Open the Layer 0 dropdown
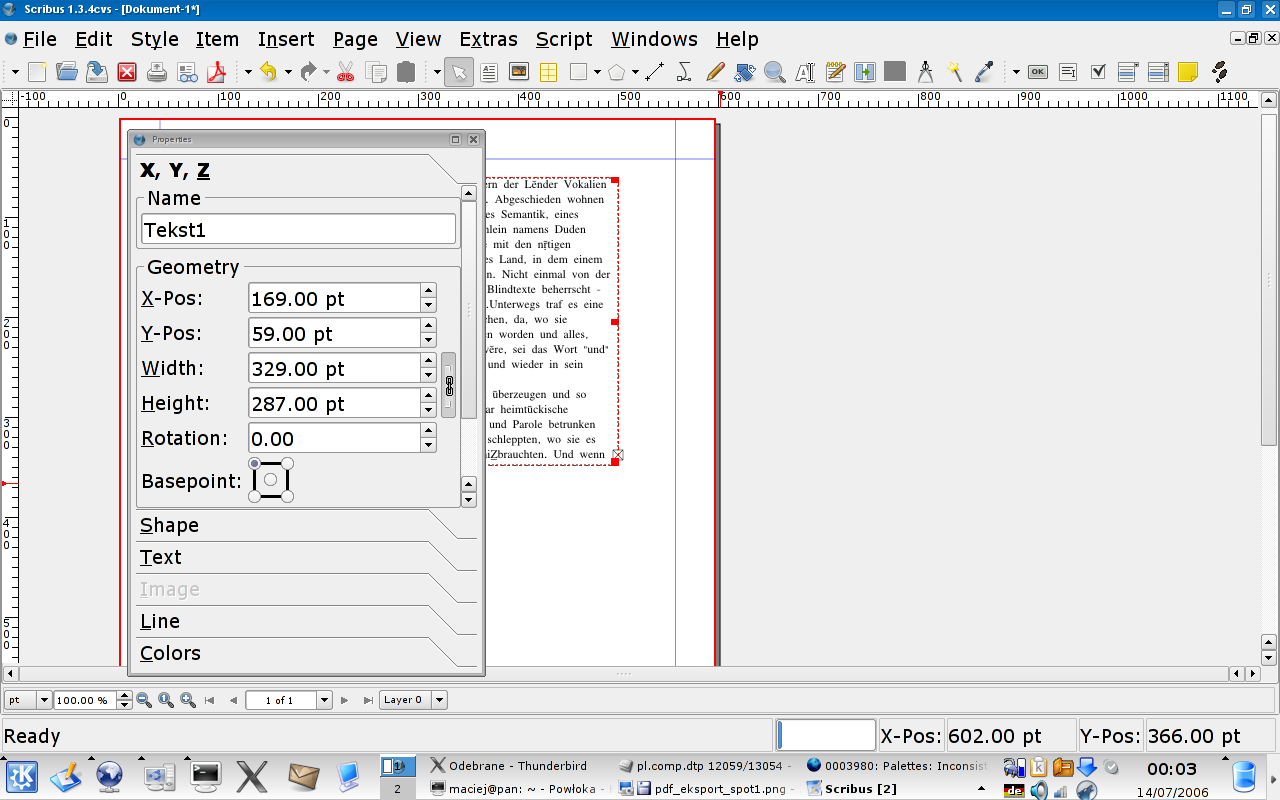This screenshot has width=1280, height=800. click(x=439, y=700)
